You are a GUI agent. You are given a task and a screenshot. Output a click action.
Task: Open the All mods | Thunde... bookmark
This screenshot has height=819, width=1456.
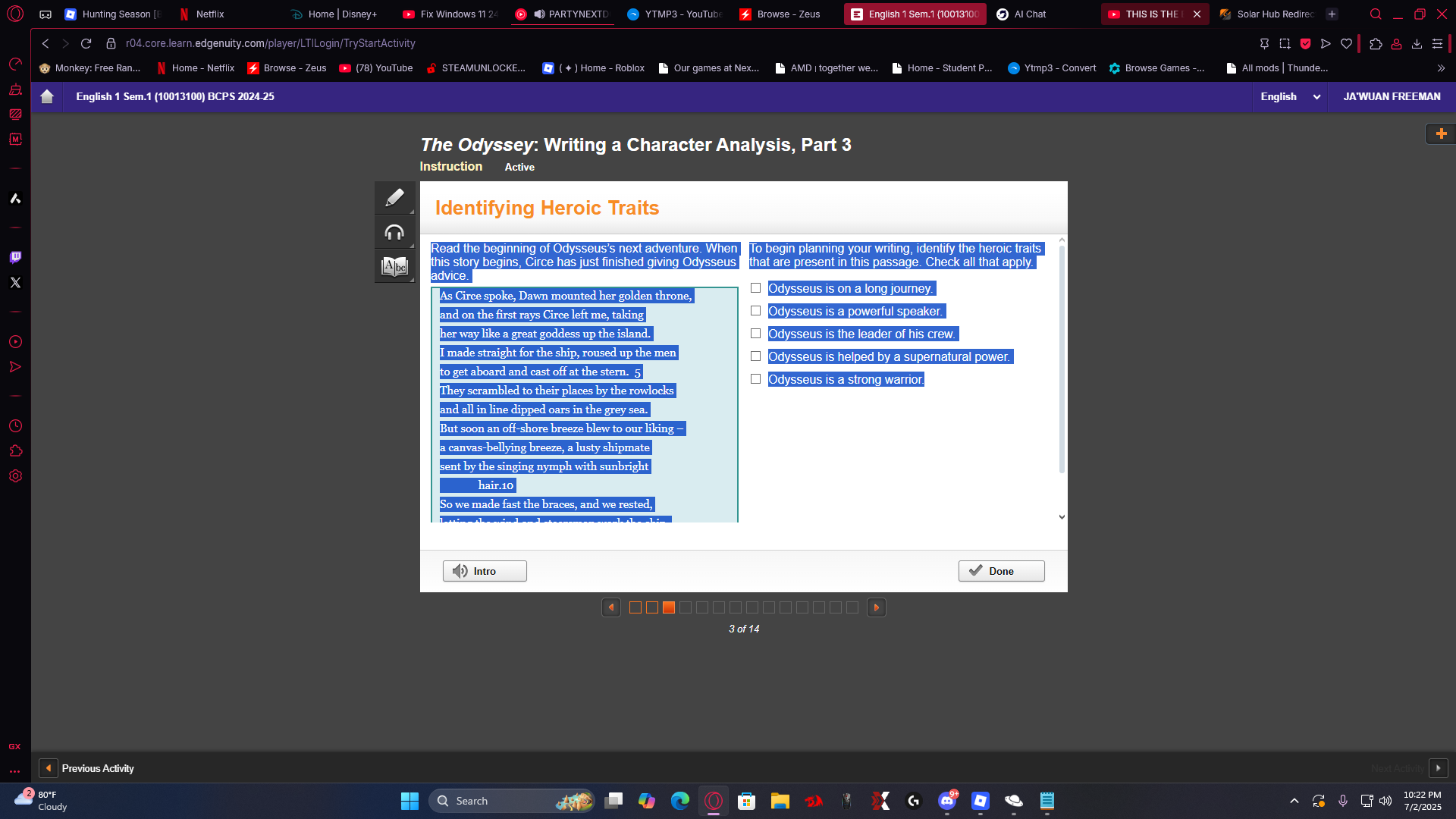tap(1277, 68)
